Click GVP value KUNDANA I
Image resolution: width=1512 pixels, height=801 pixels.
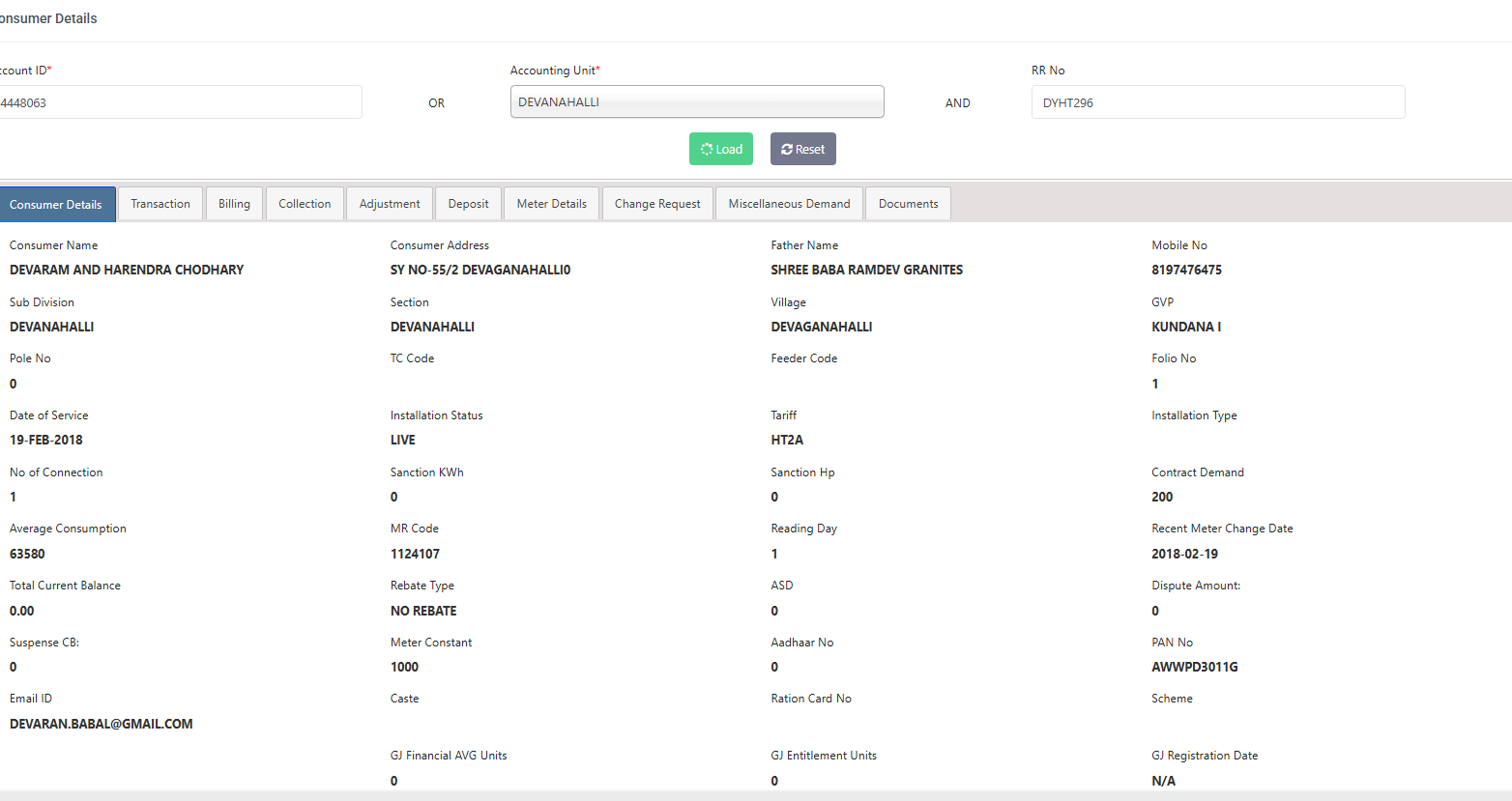tap(1186, 327)
